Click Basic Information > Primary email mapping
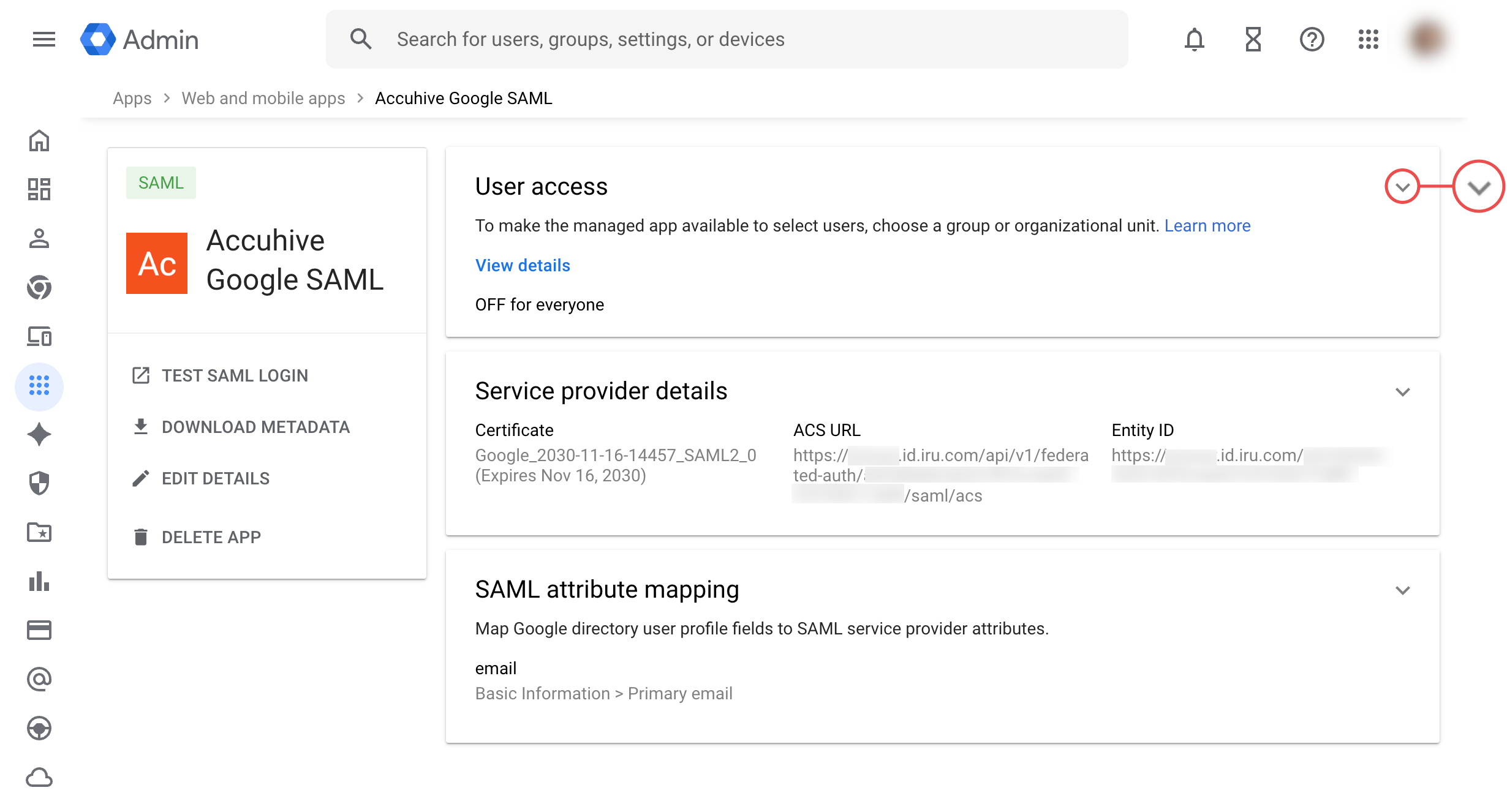Screen dimensions: 1507x812 (604, 693)
